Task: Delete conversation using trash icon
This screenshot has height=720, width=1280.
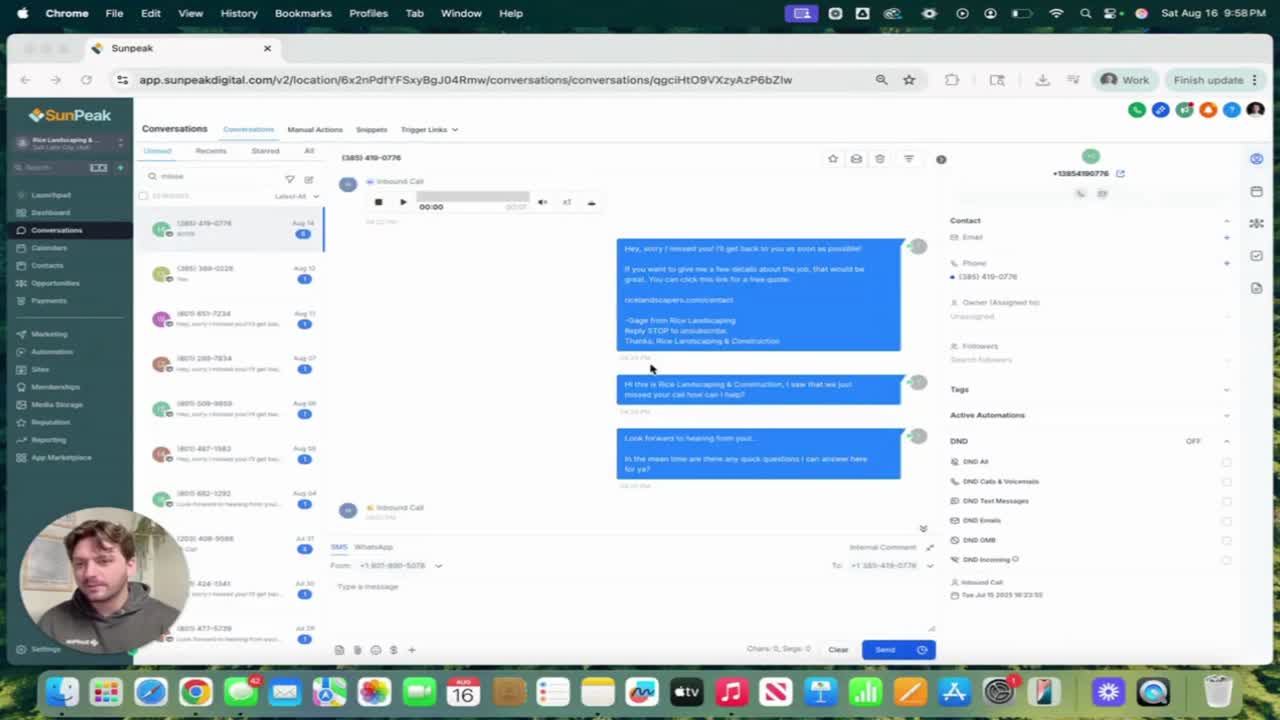Action: [x=880, y=159]
